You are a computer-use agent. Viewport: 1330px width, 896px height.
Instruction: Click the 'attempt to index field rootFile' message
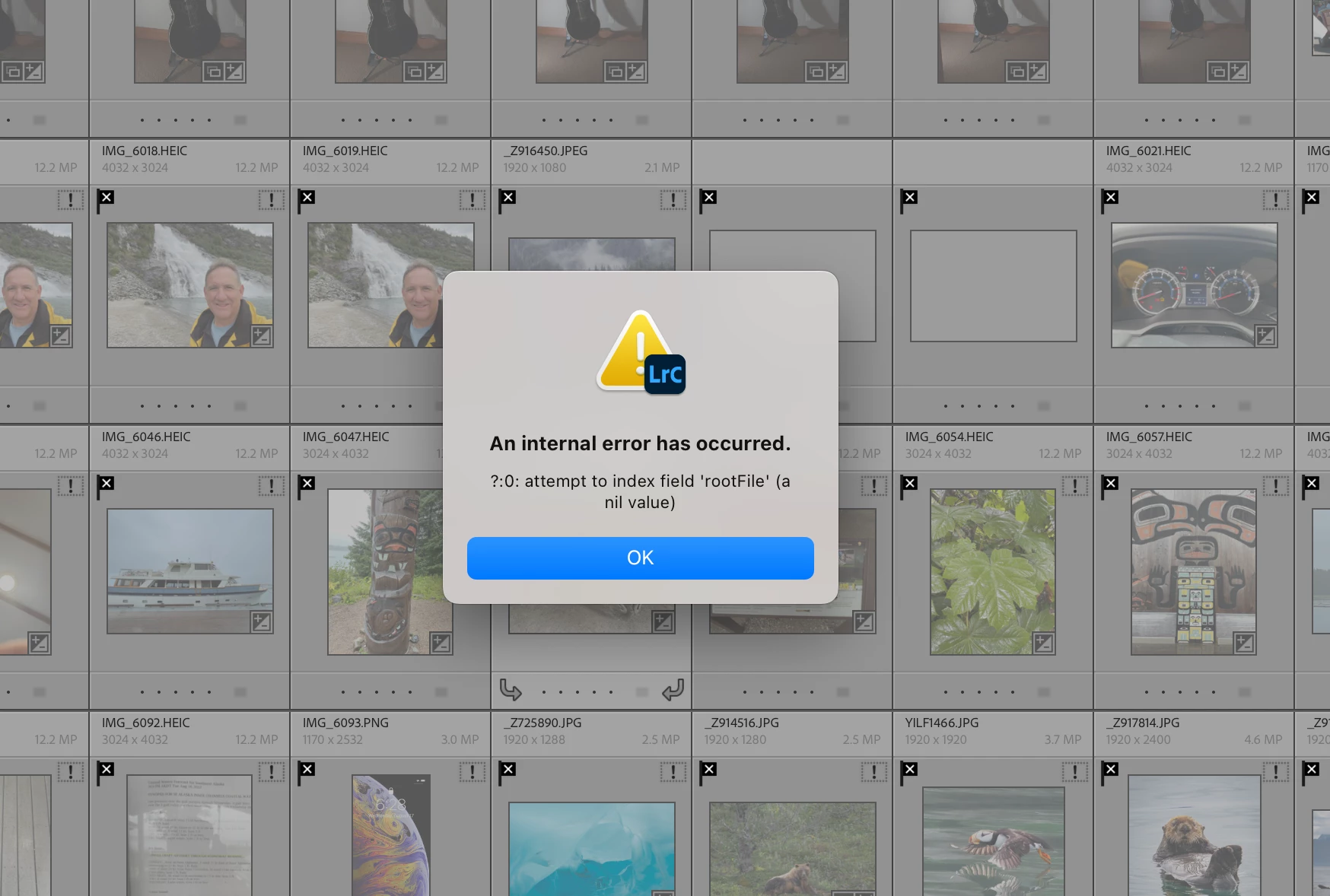640,491
